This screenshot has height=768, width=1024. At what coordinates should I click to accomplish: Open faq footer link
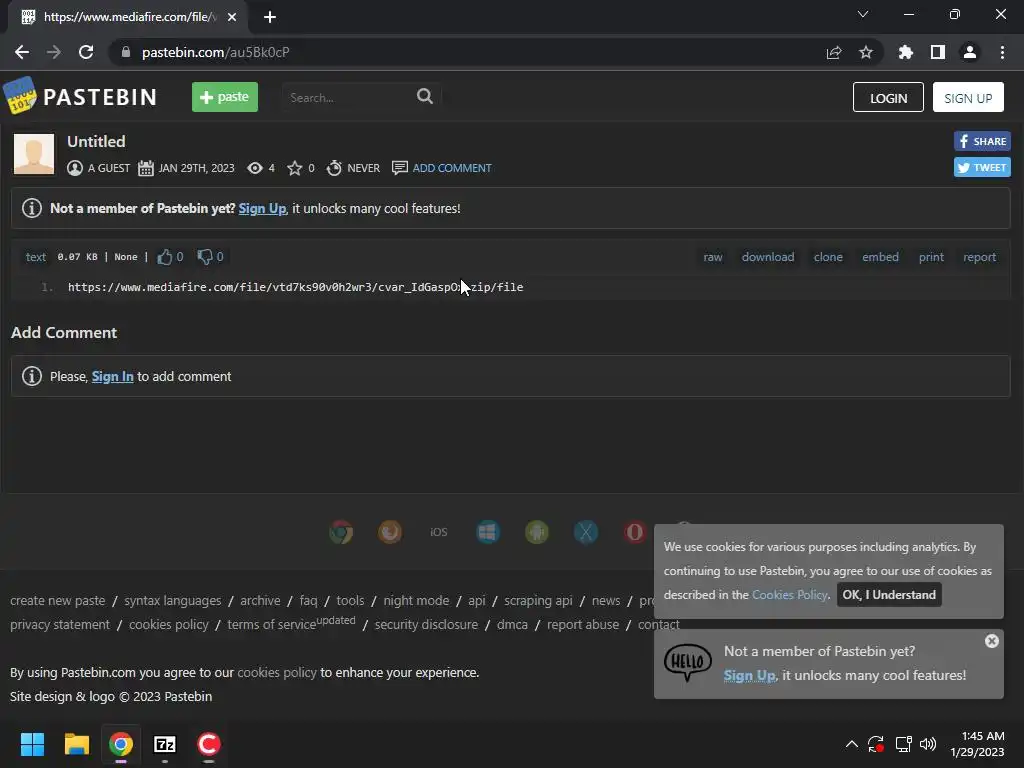pyautogui.click(x=308, y=600)
